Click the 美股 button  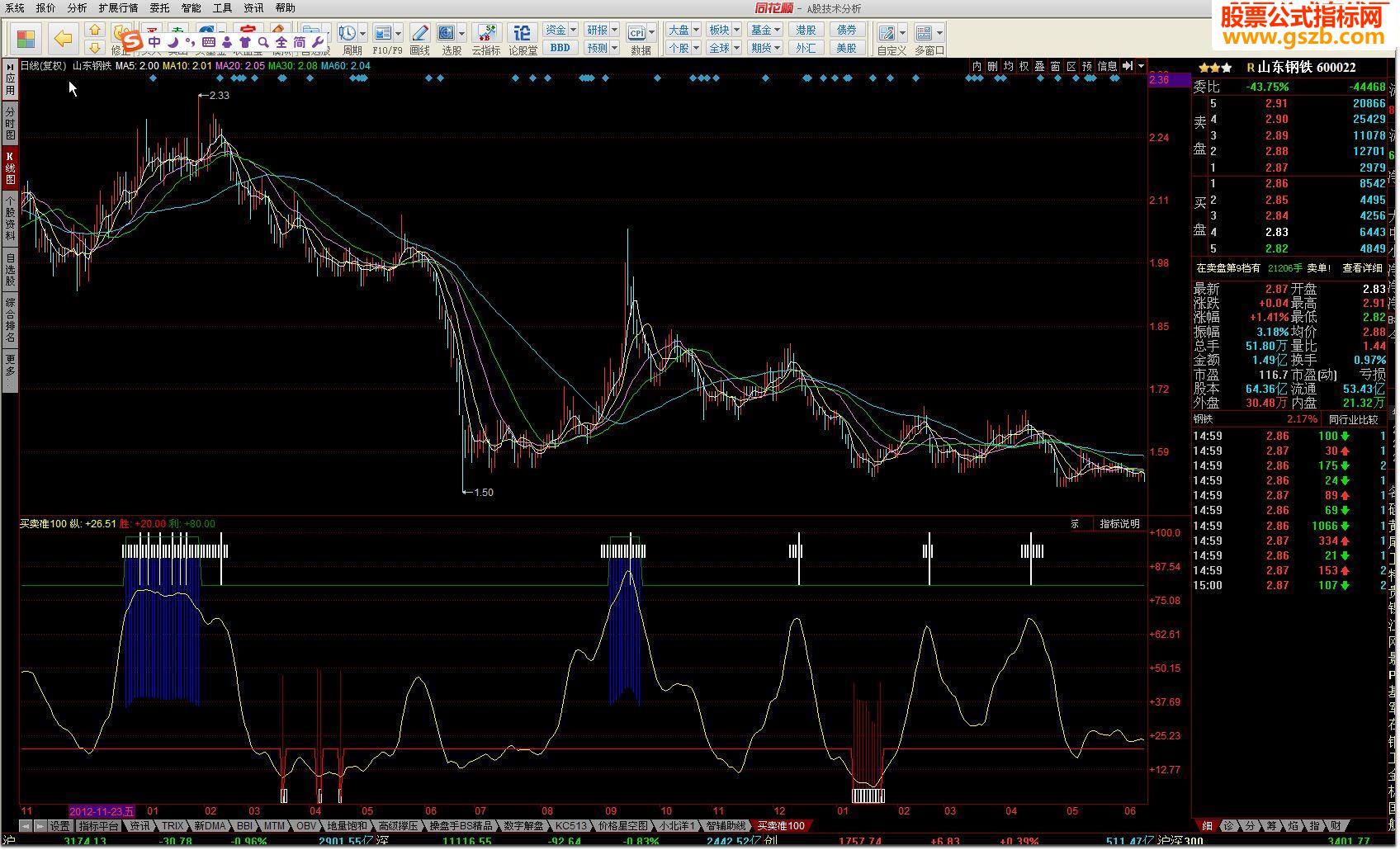pyautogui.click(x=847, y=48)
